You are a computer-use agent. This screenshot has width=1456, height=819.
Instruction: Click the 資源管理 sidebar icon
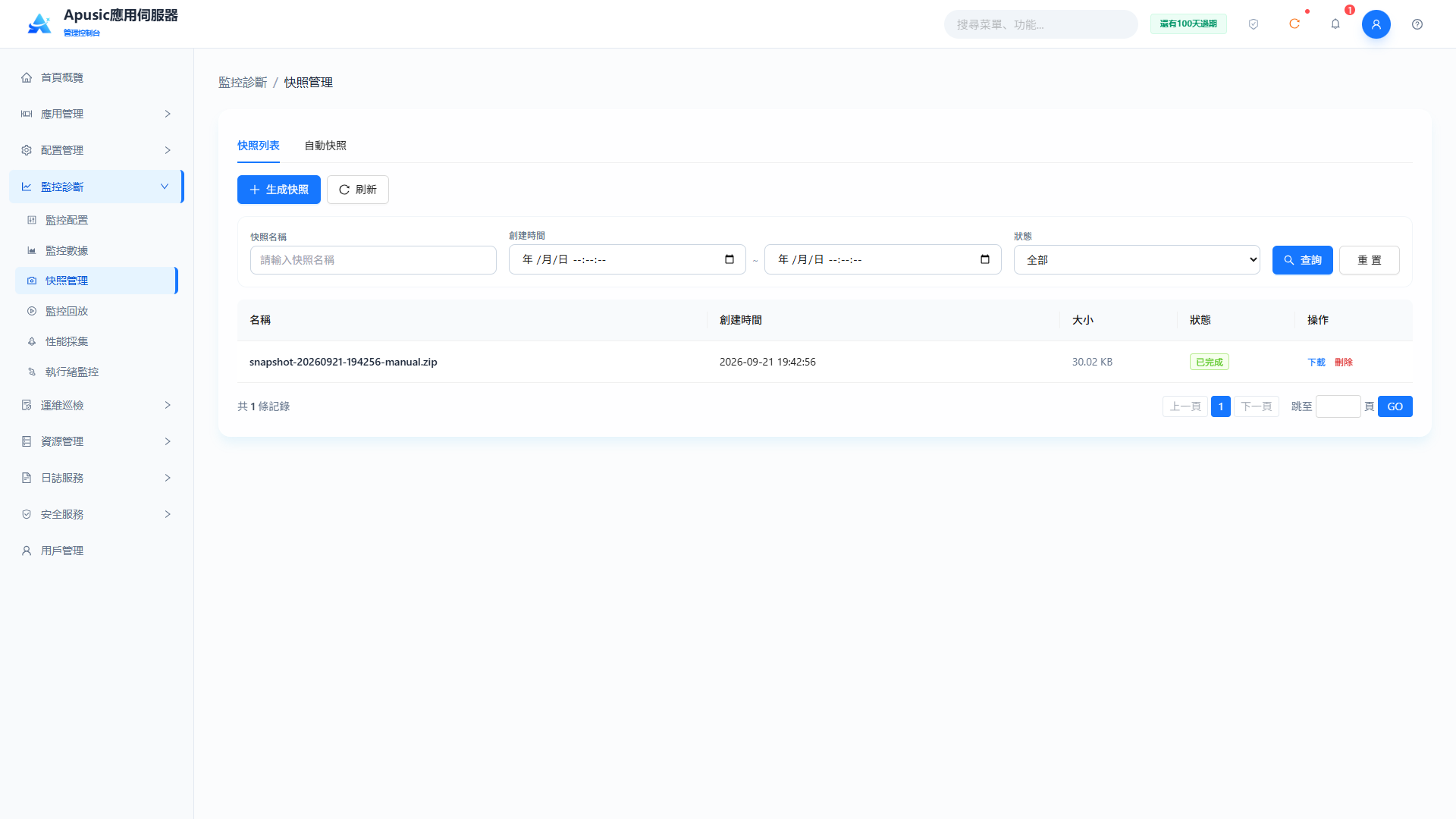pyautogui.click(x=27, y=441)
